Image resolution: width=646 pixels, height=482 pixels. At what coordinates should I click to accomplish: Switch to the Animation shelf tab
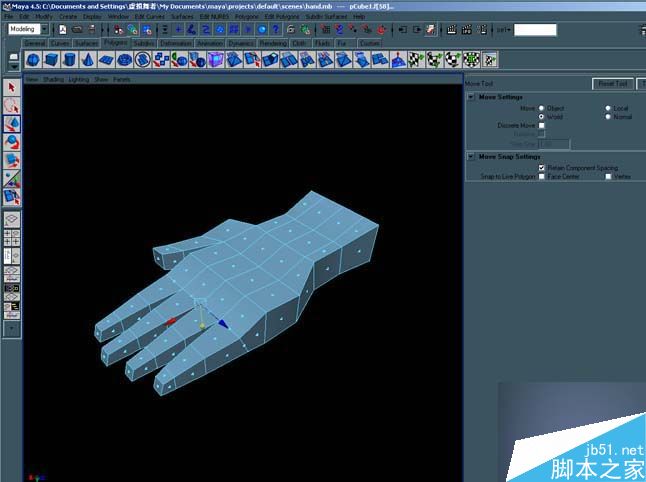coord(210,43)
